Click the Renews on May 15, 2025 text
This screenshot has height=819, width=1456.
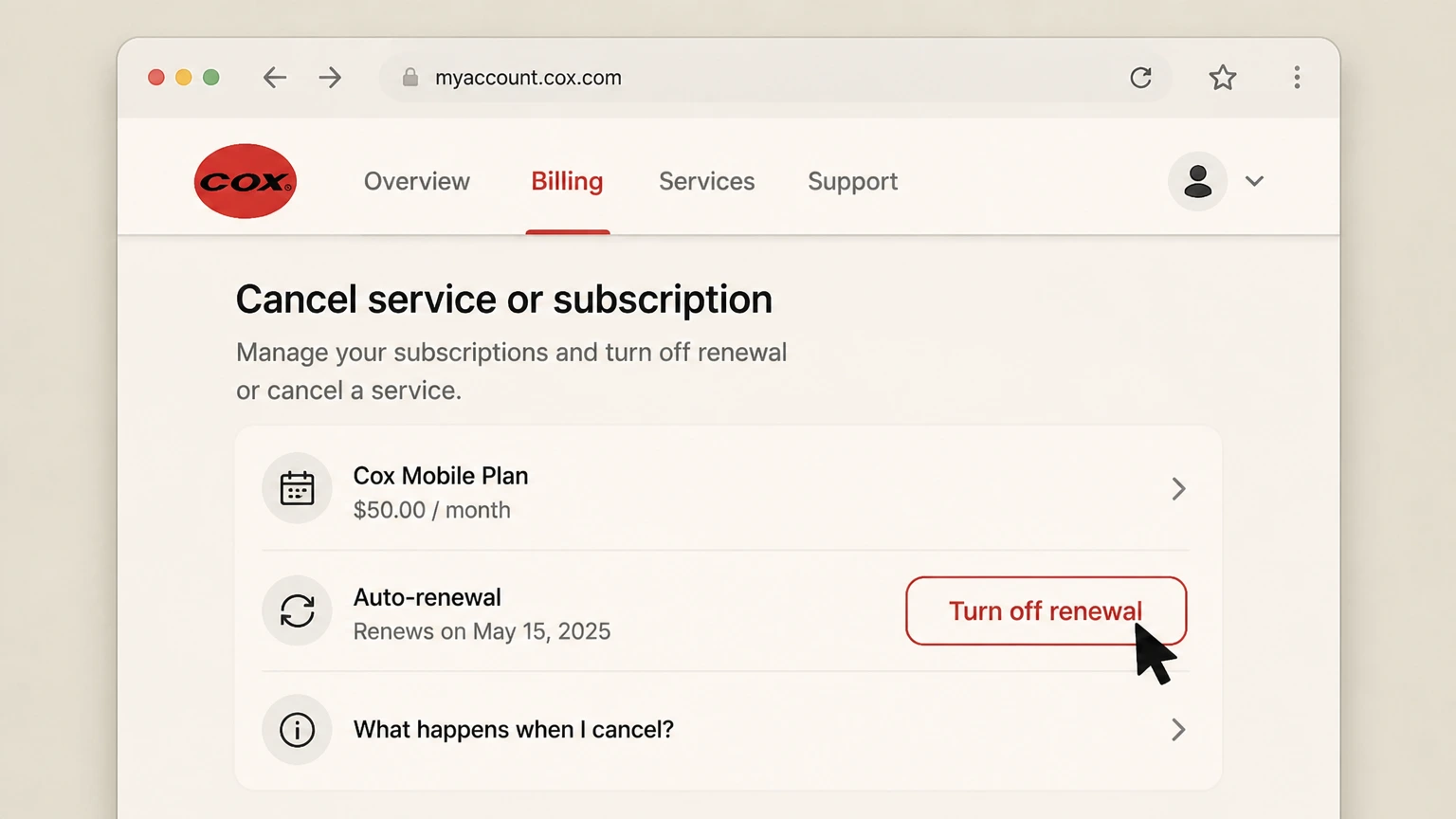click(482, 631)
